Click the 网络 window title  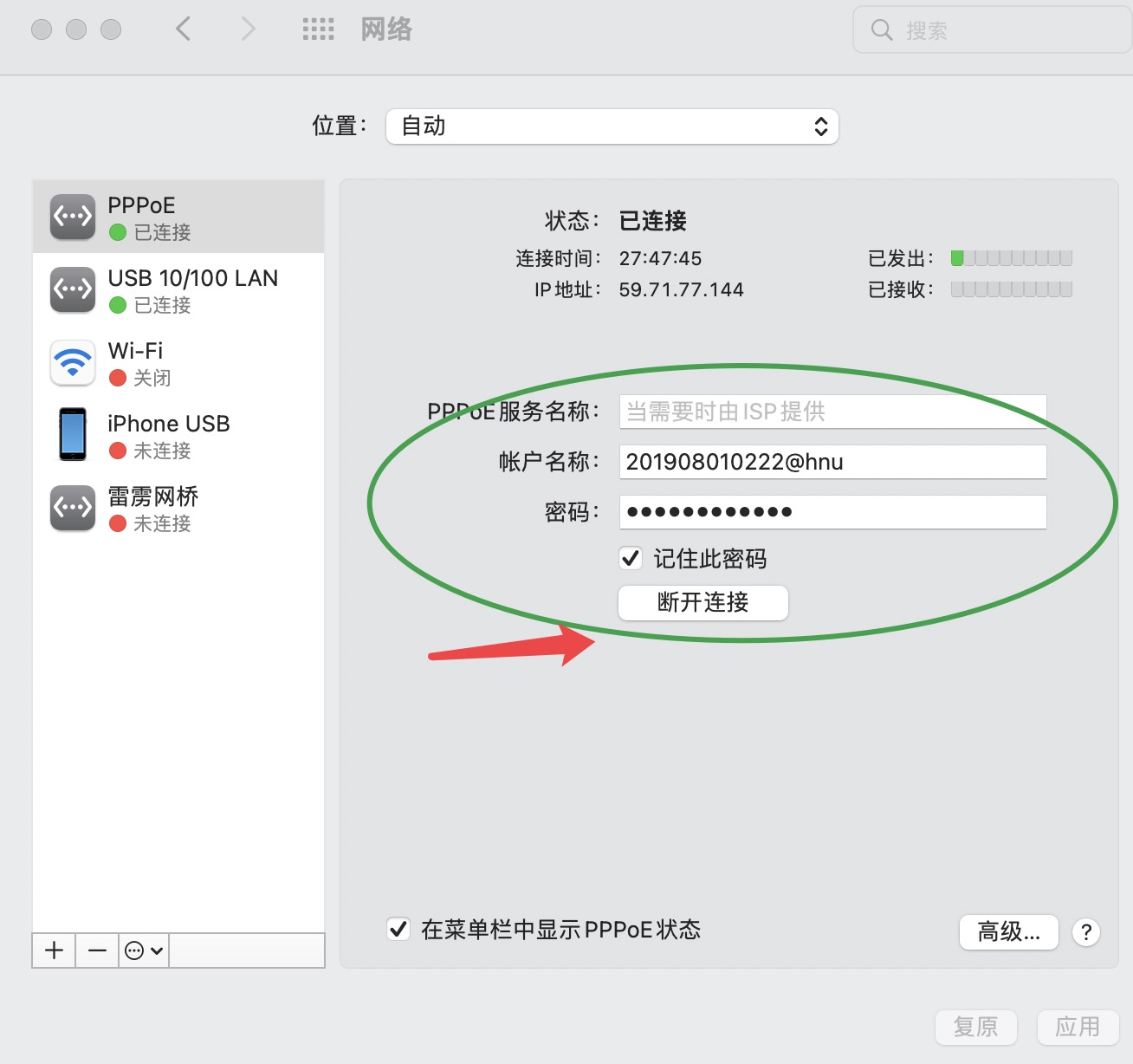387,29
